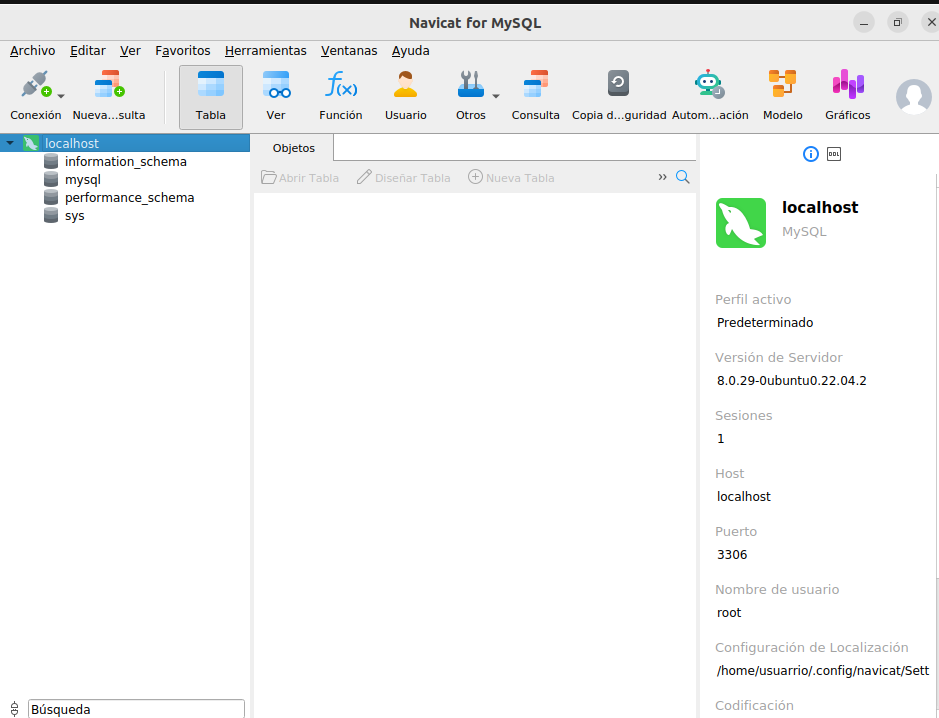The height and width of the screenshot is (718, 939).
Task: Click the Nueva Tabla button
Action: coord(511,178)
